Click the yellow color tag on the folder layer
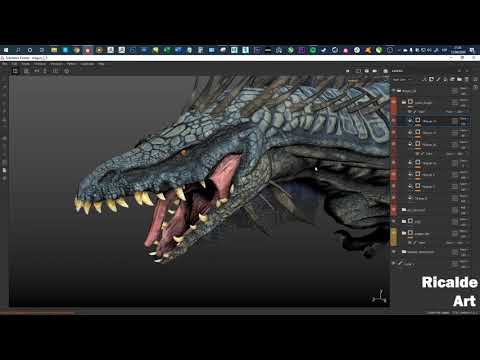This screenshot has width=480, height=360. click(x=394, y=236)
